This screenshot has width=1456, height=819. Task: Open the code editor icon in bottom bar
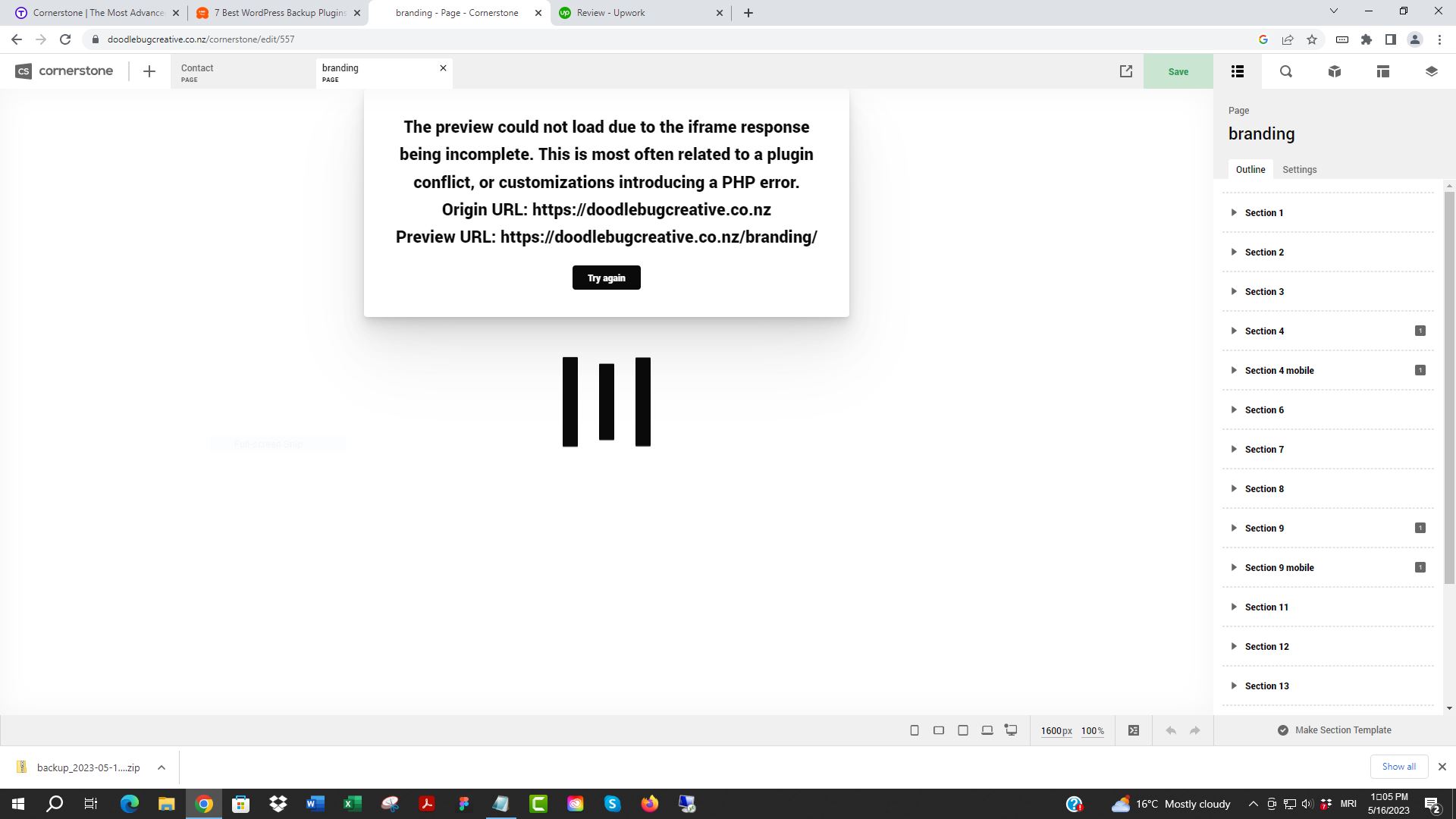(1134, 730)
